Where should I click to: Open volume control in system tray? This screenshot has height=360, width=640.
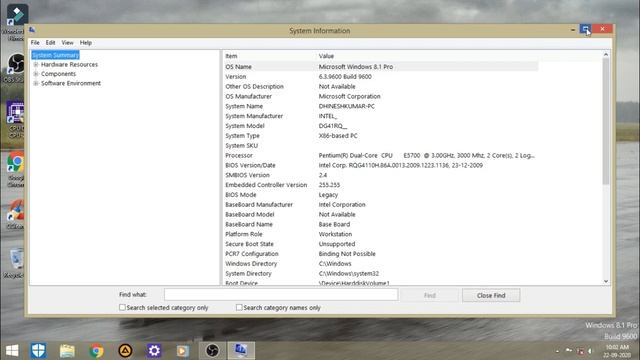(x=590, y=351)
